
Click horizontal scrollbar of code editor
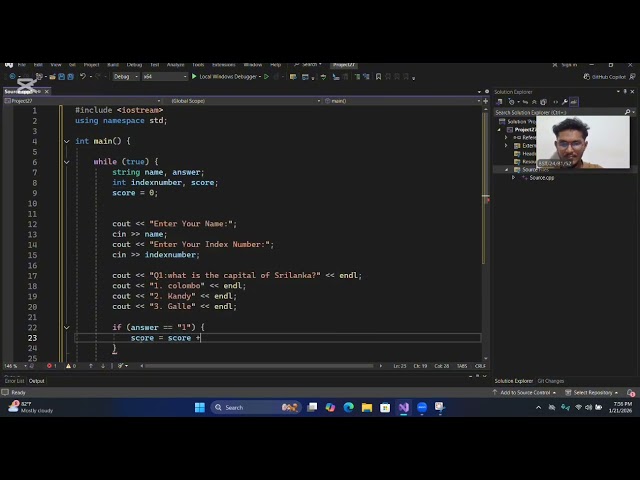259,366
